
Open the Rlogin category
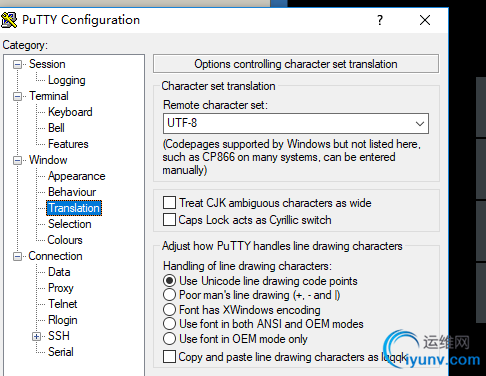pyautogui.click(x=63, y=320)
